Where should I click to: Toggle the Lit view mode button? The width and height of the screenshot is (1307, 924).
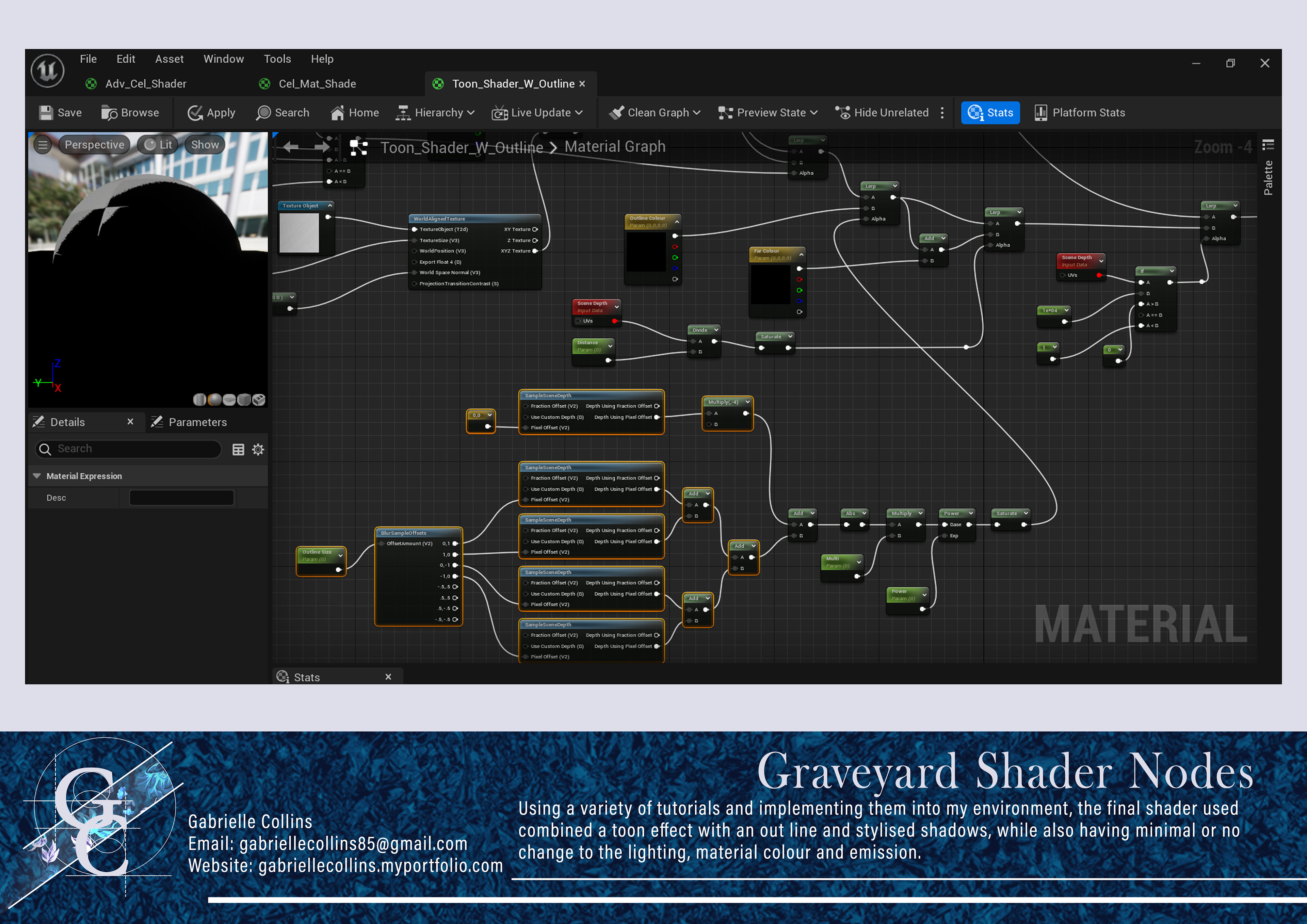pos(158,145)
